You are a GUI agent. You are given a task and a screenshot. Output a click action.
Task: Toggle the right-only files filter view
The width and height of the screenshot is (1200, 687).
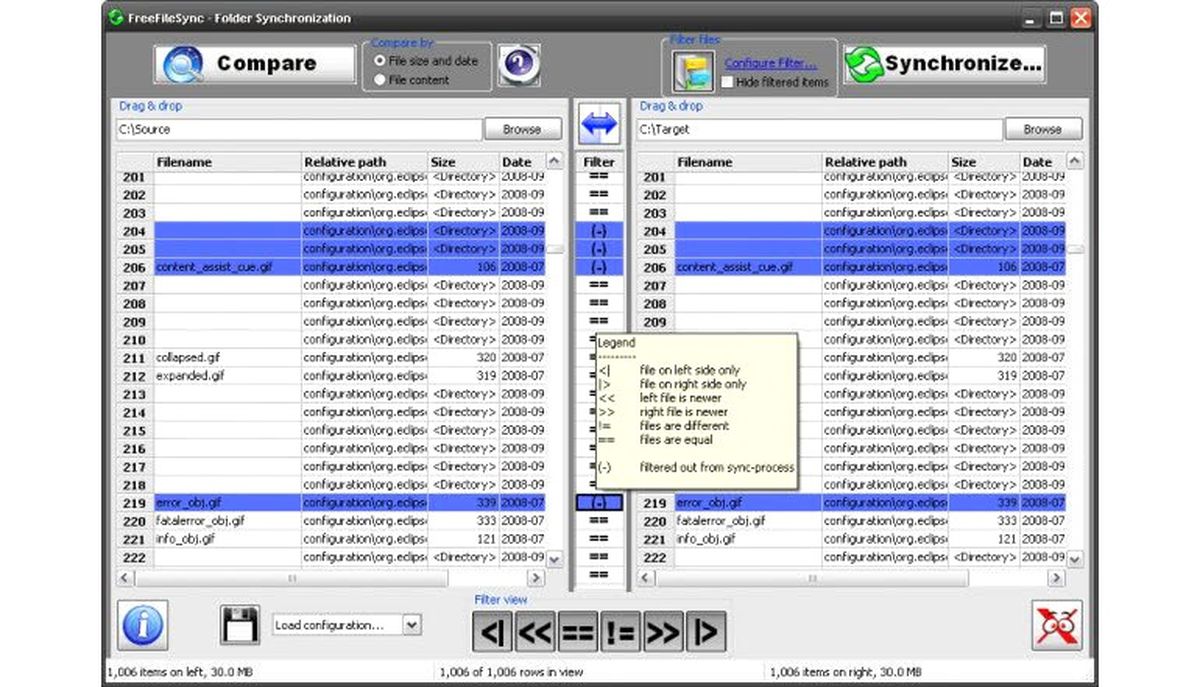pyautogui.click(x=706, y=631)
